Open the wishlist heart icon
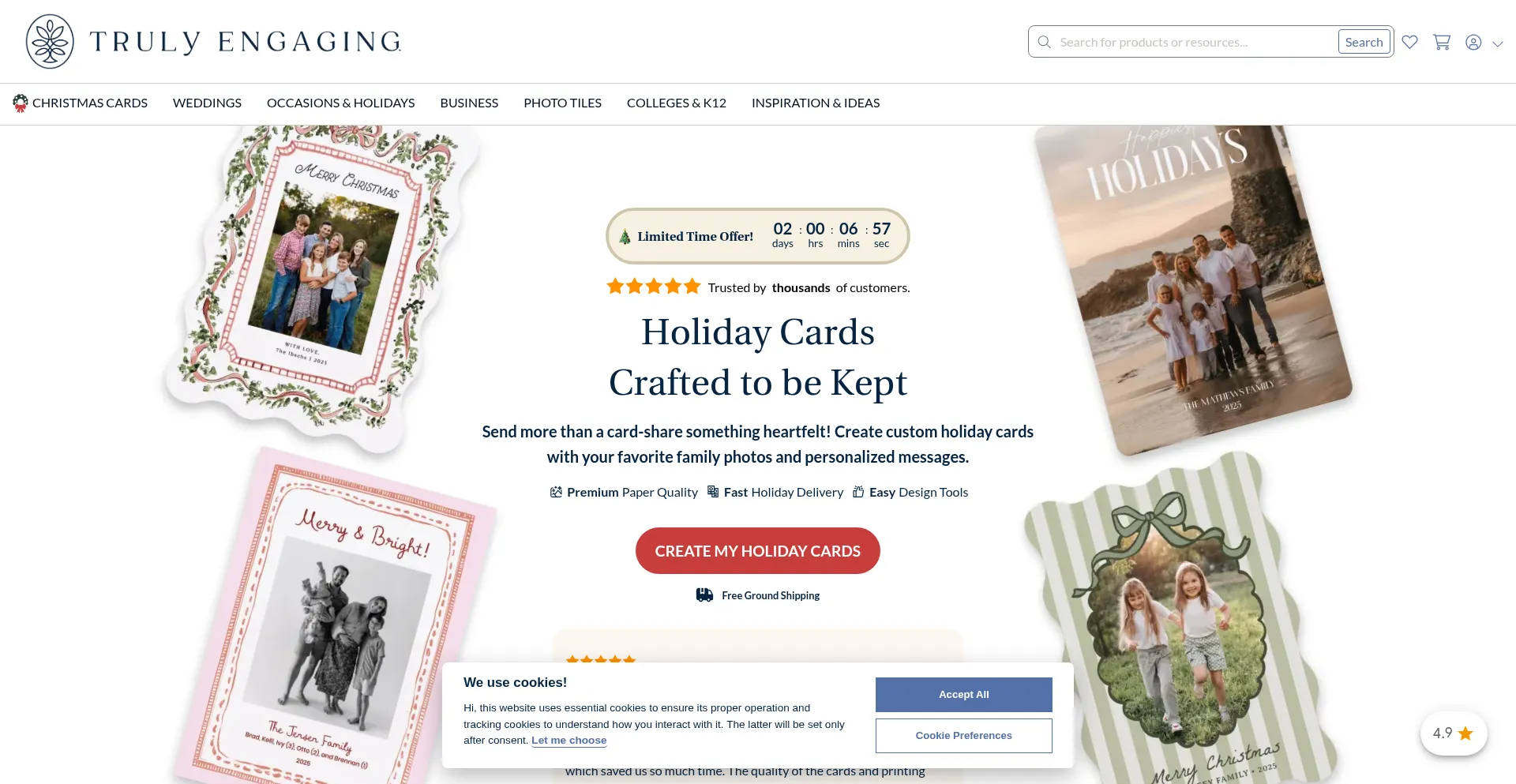 click(1409, 42)
